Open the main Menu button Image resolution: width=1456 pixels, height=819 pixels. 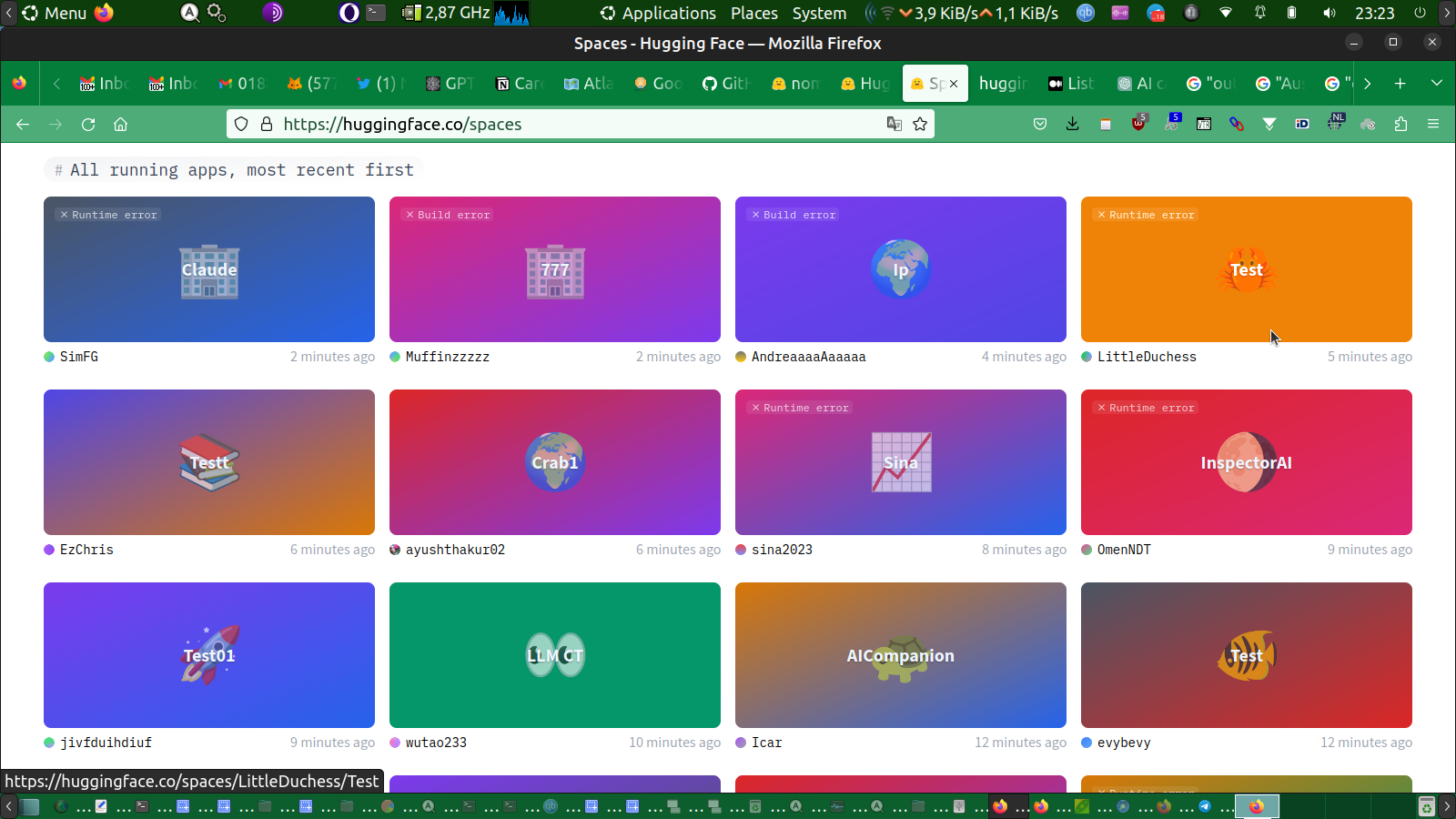tap(55, 13)
